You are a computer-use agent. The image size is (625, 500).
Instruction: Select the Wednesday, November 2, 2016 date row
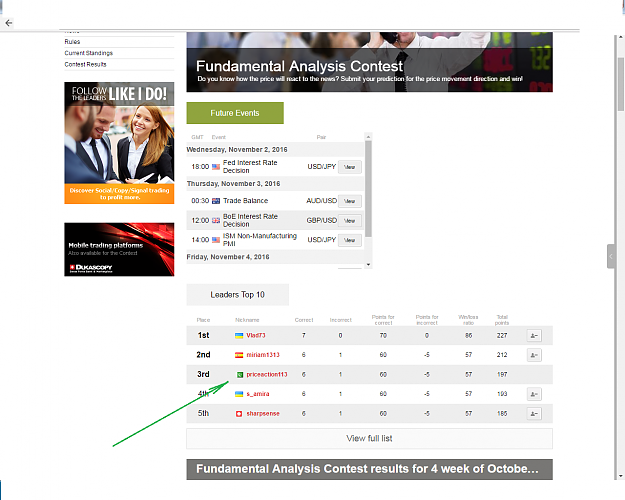pos(275,150)
